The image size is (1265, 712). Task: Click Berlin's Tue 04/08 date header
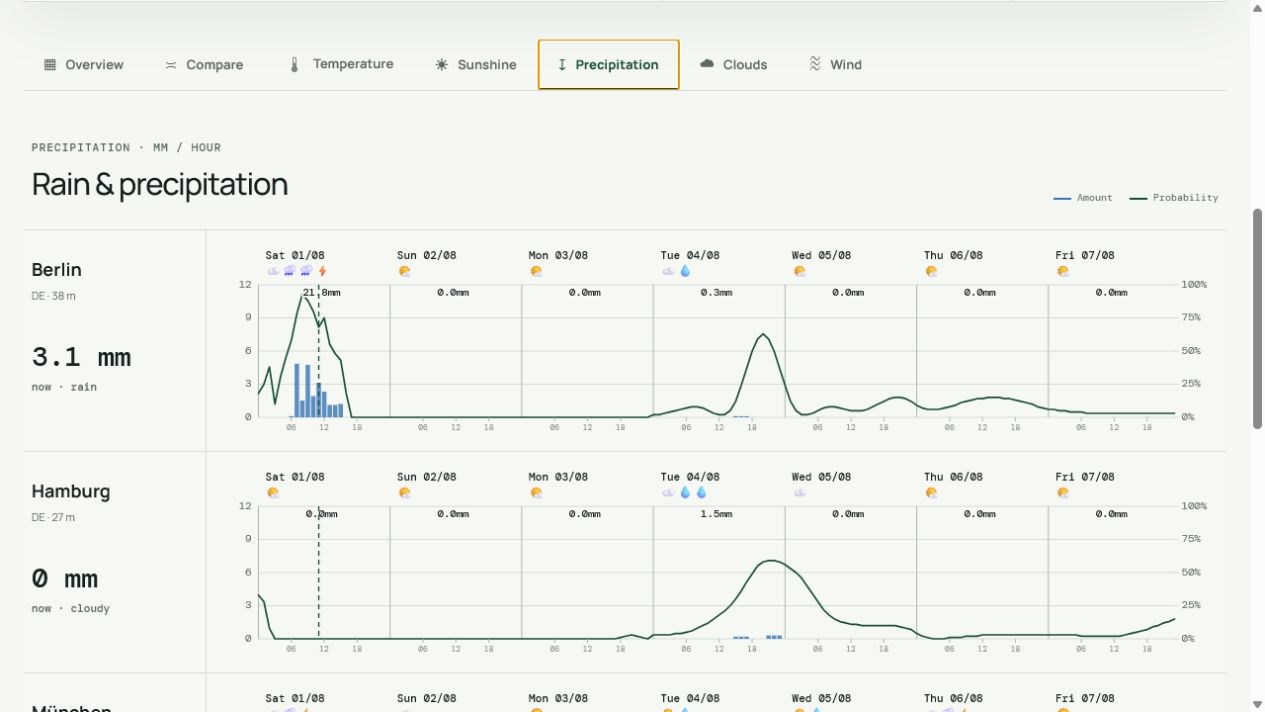(690, 255)
